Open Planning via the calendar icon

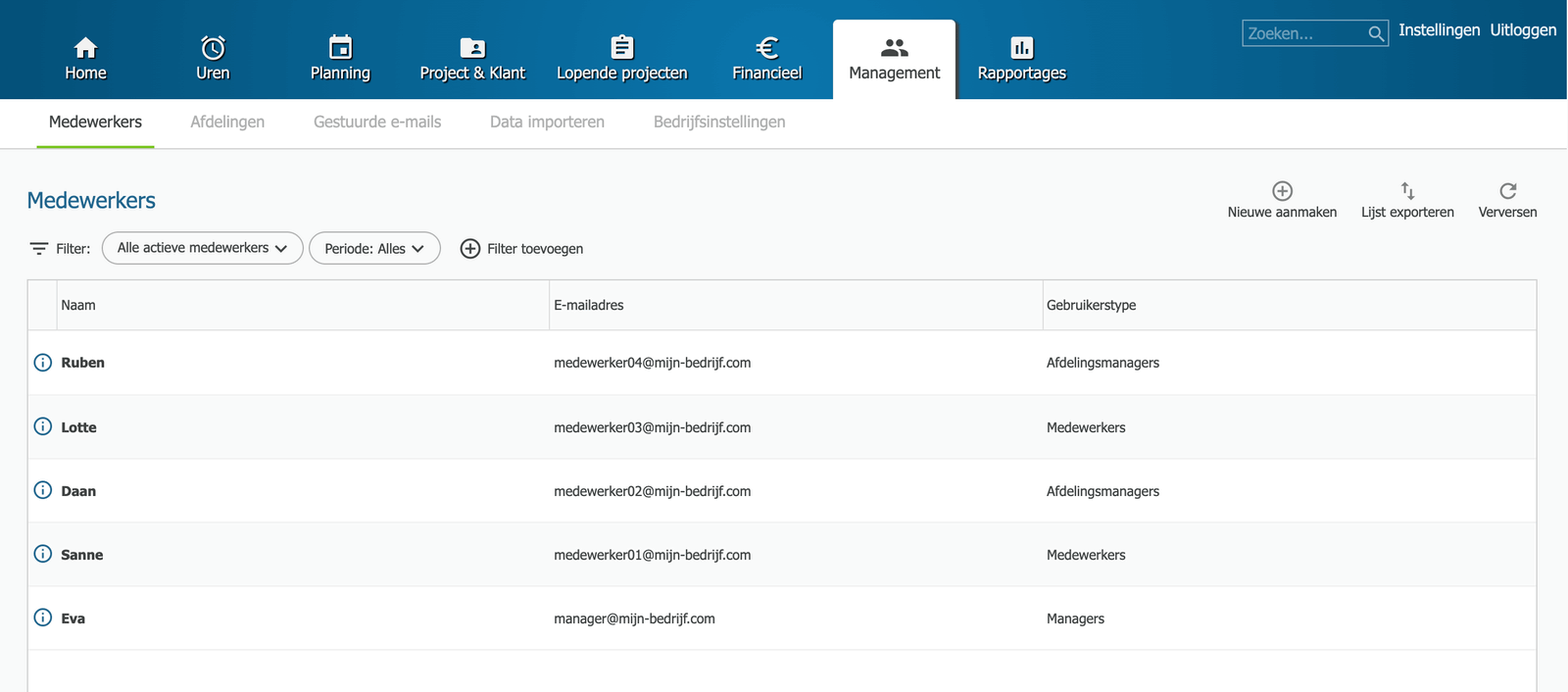340,47
